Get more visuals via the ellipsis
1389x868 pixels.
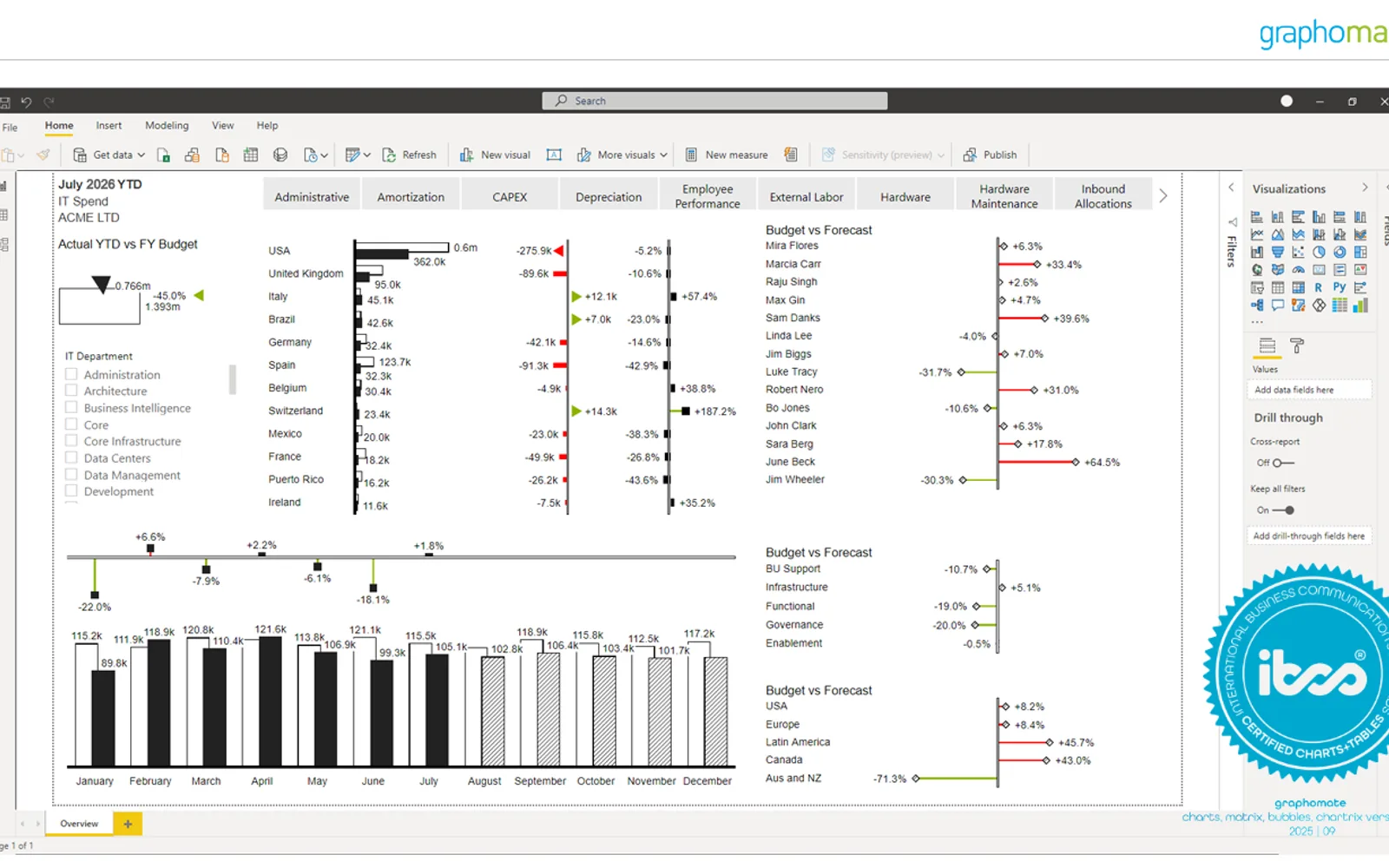tap(1257, 322)
